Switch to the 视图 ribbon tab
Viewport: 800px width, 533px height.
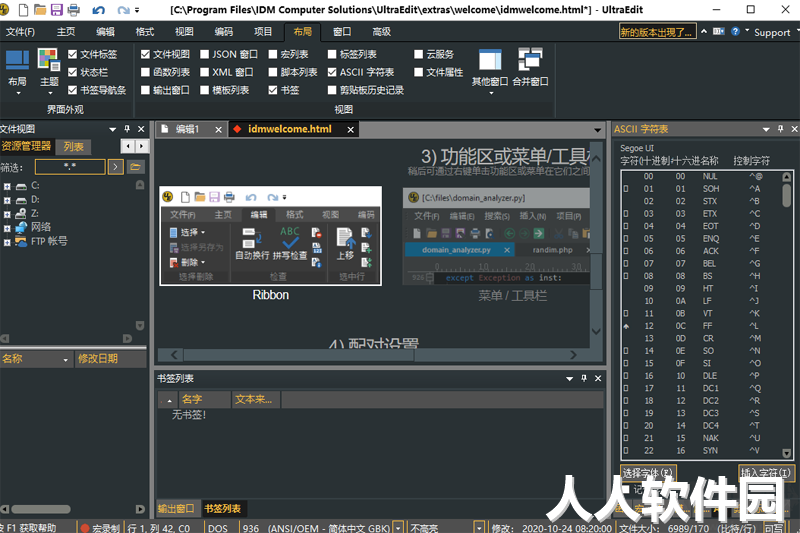tap(184, 32)
